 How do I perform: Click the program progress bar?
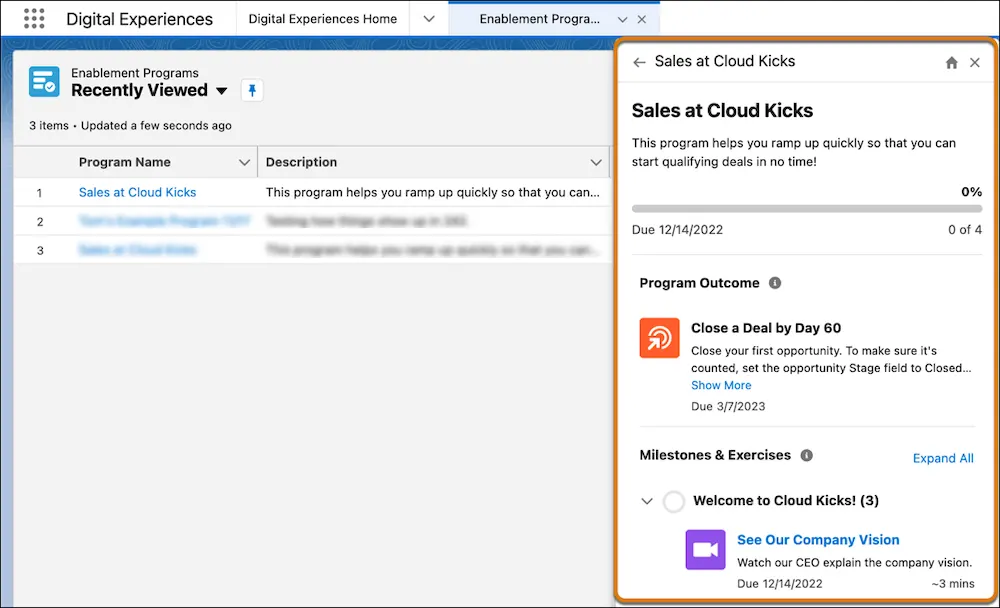coord(805,208)
